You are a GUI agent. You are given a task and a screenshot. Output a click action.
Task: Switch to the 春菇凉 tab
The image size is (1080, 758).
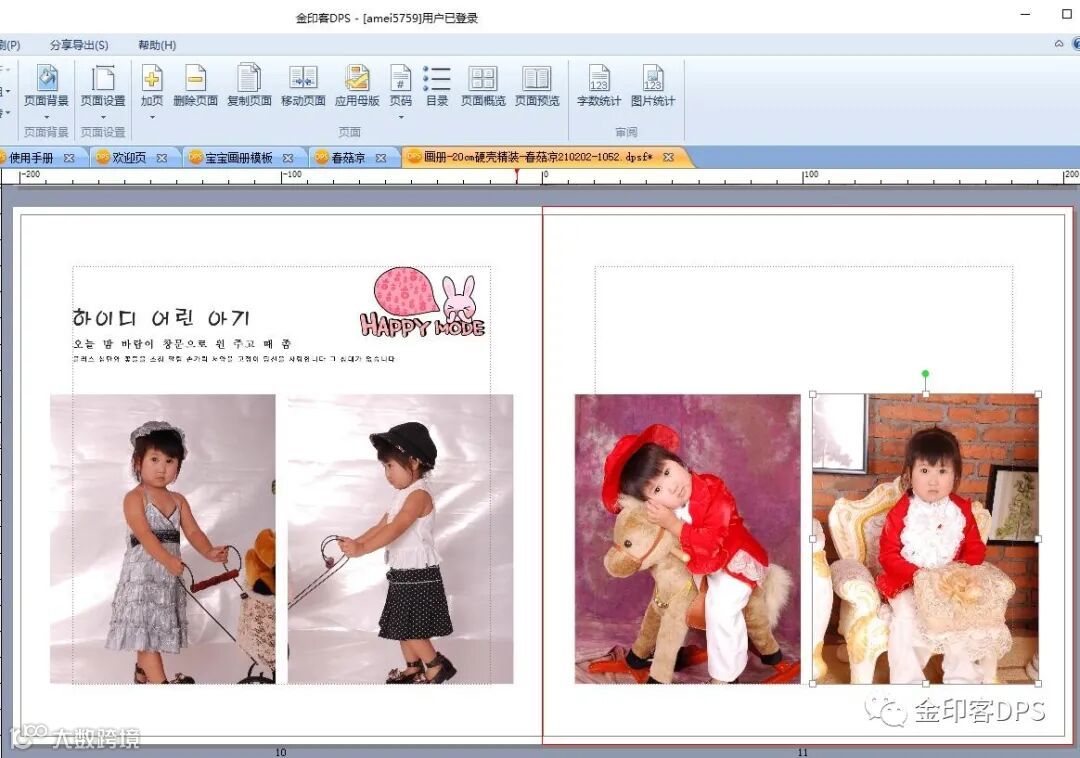tap(348, 158)
